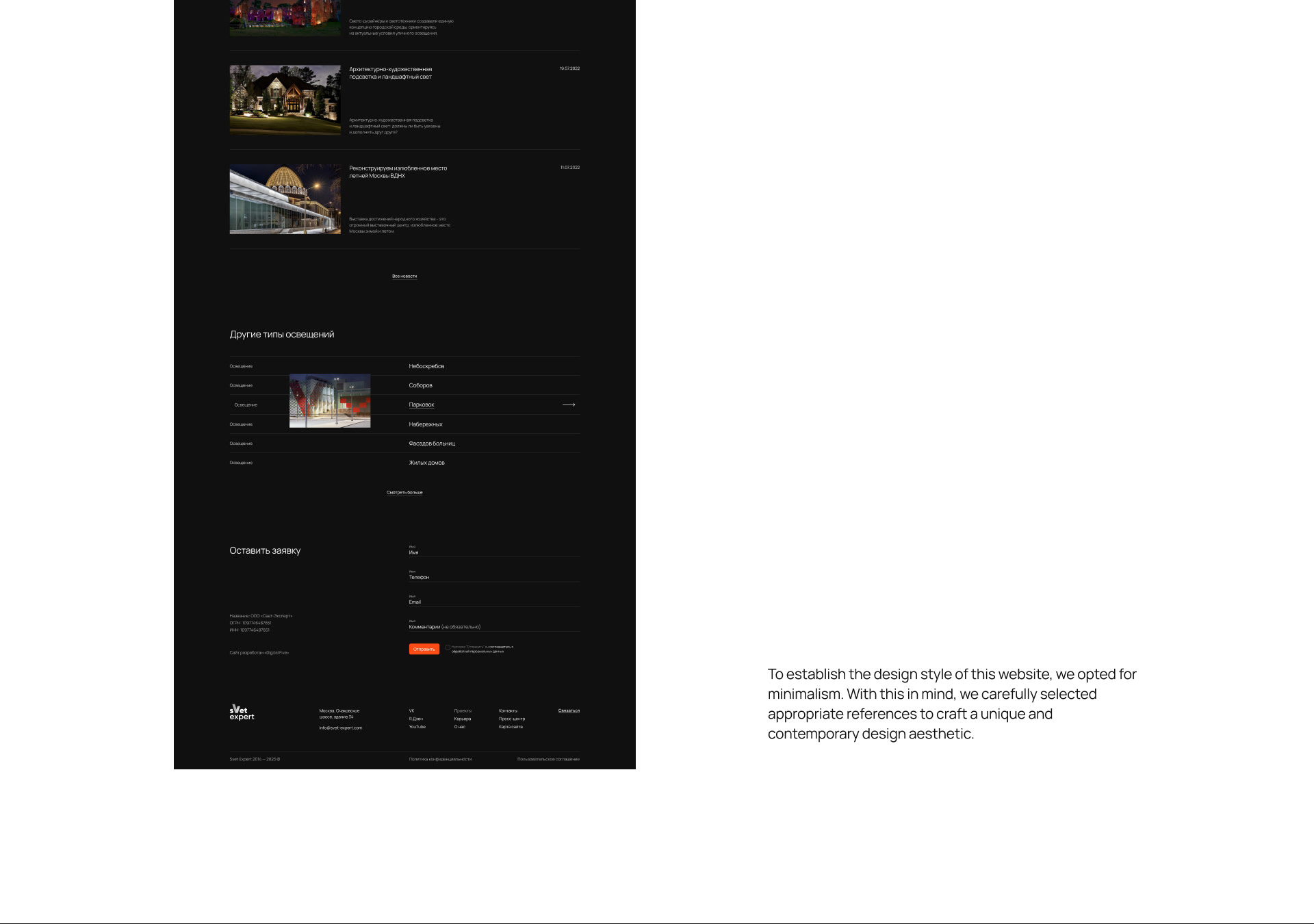Image resolution: width=1314 pixels, height=924 pixels.
Task: Click the Архитектурно-художественная подсветка news title
Action: point(390,73)
